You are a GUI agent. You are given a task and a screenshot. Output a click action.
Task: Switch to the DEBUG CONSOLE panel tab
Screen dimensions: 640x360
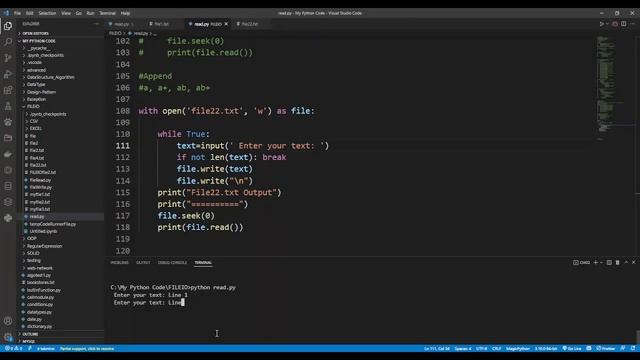coord(172,262)
